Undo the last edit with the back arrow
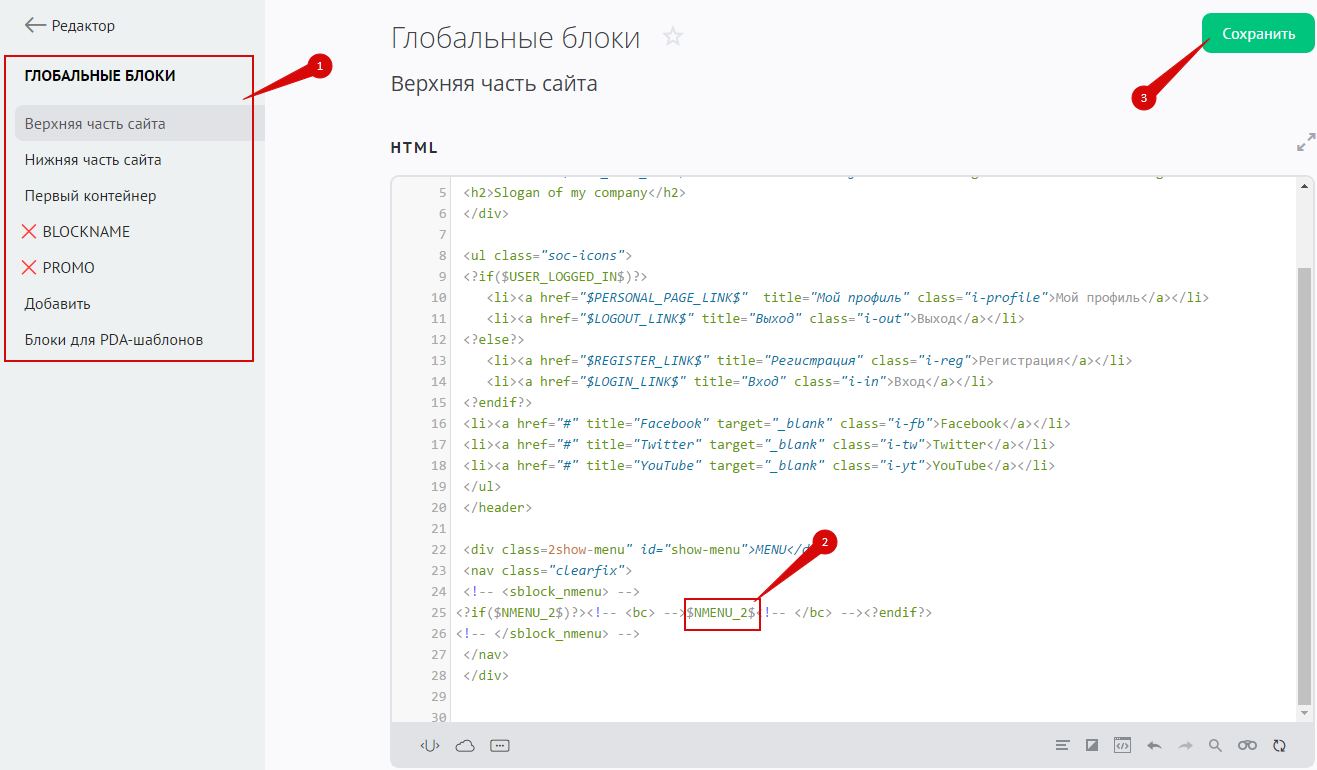The width and height of the screenshot is (1317, 770). (x=1154, y=745)
